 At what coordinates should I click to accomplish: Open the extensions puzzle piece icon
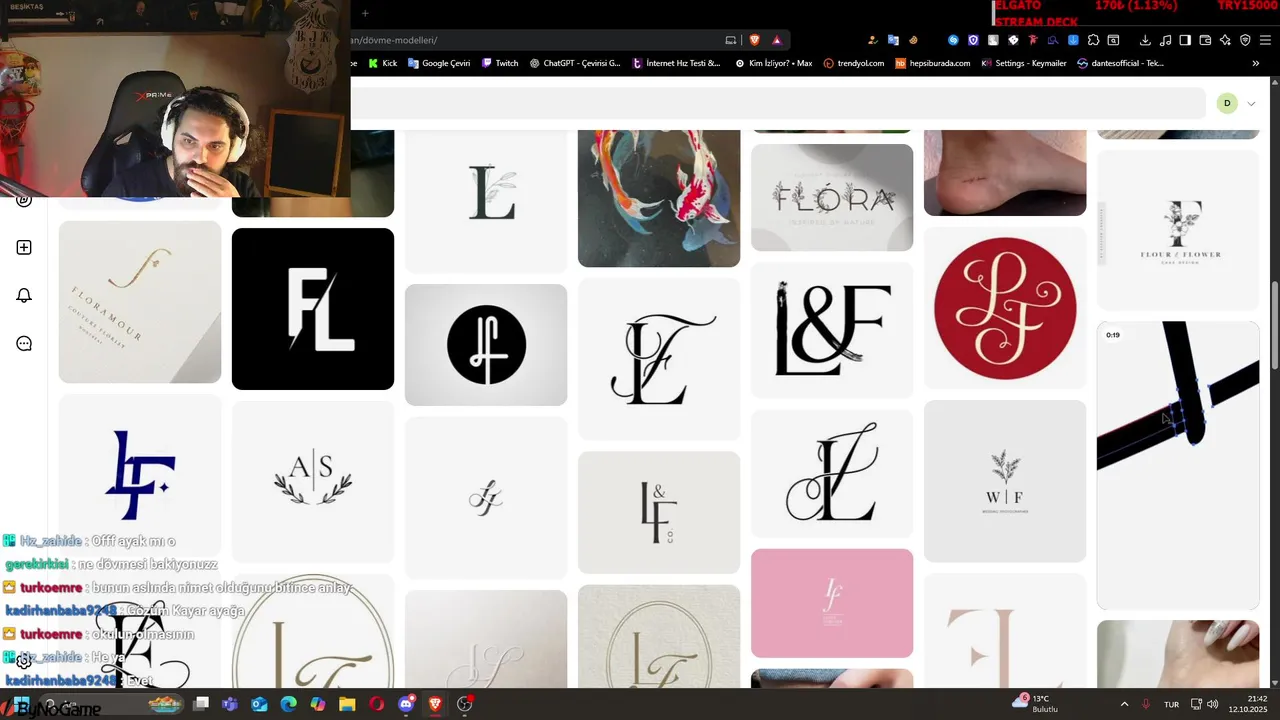pyautogui.click(x=1093, y=40)
